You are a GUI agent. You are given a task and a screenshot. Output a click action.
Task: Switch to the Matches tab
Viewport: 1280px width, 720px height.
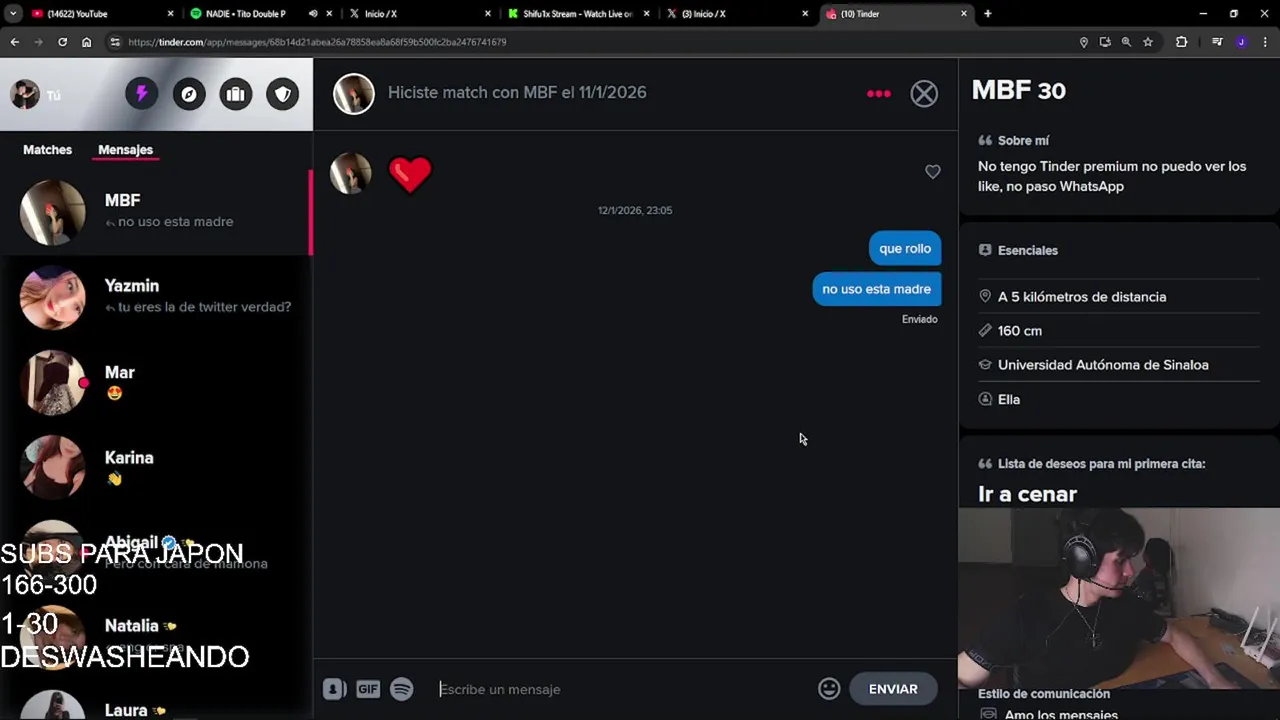click(47, 149)
